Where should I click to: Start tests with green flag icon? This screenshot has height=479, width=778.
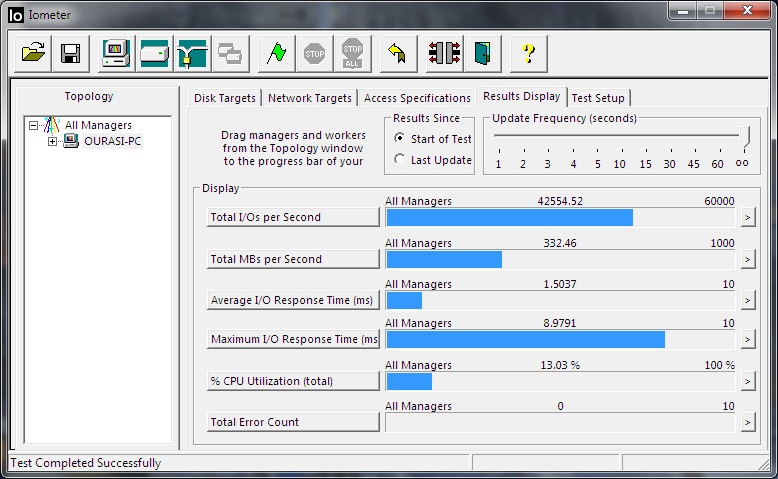pyautogui.click(x=276, y=53)
